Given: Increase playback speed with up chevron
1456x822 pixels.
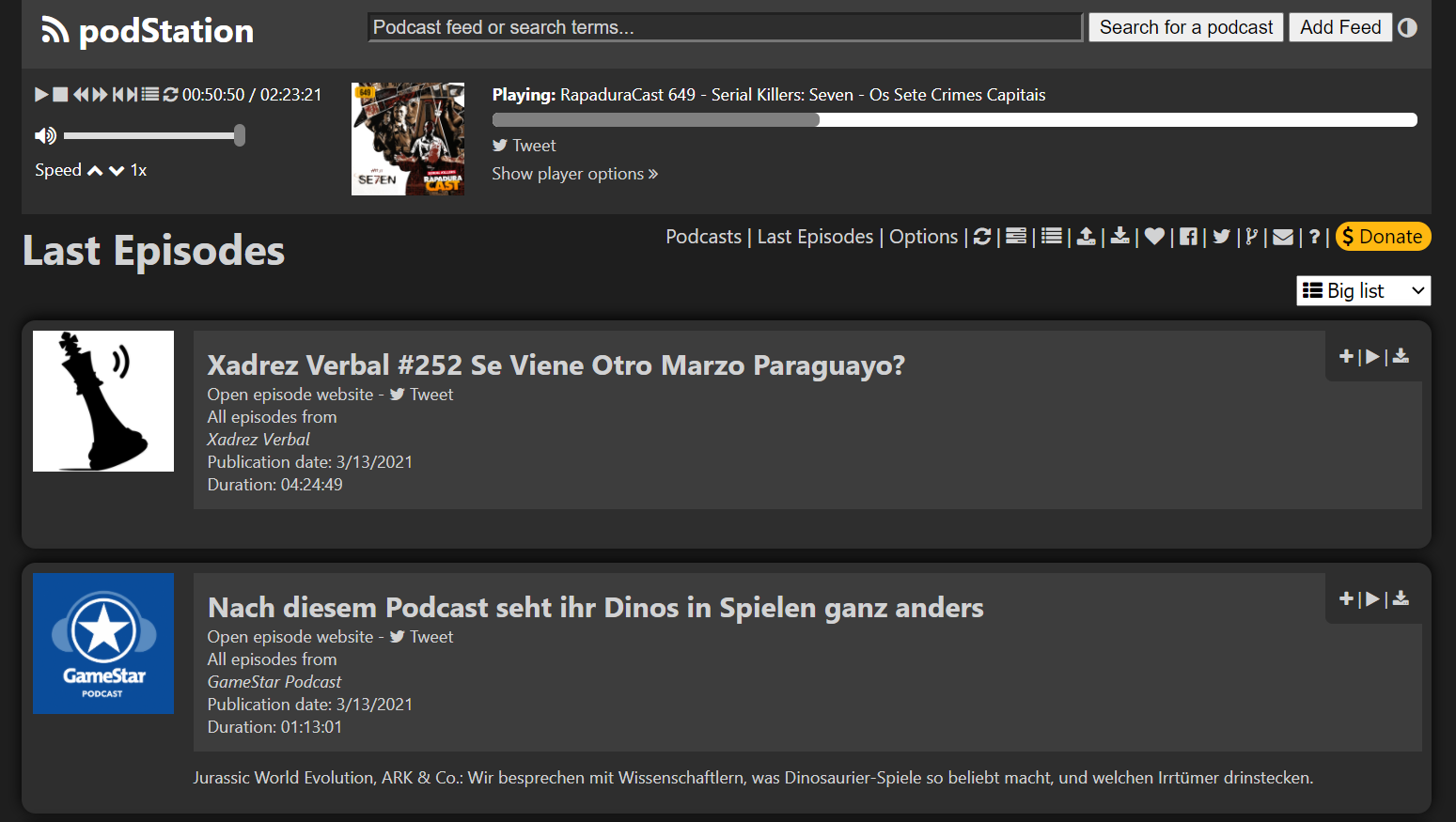Looking at the screenshot, I should (x=94, y=170).
